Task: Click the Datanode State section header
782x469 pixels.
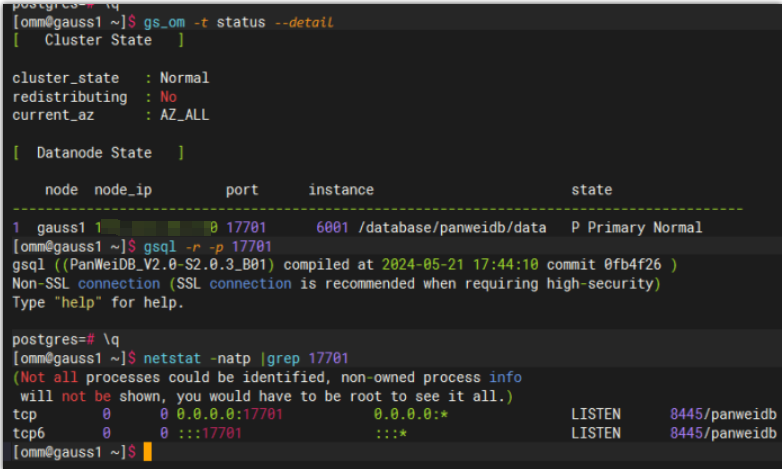Action: coord(98,153)
